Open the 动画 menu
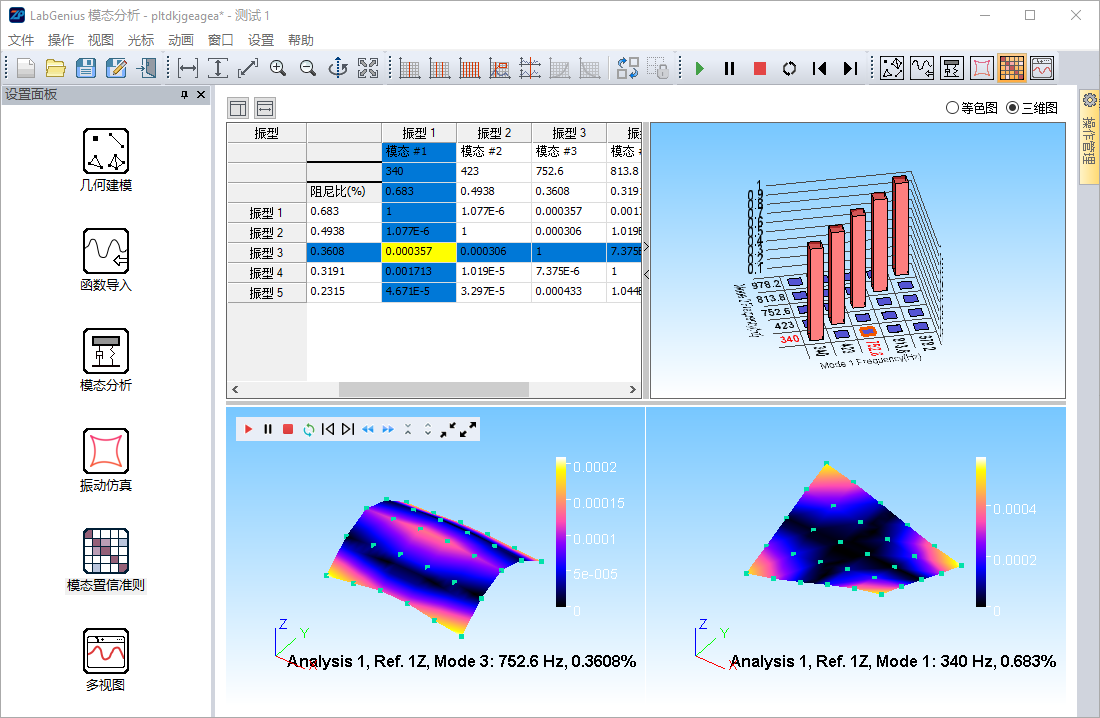The width and height of the screenshot is (1100, 718). coord(181,40)
